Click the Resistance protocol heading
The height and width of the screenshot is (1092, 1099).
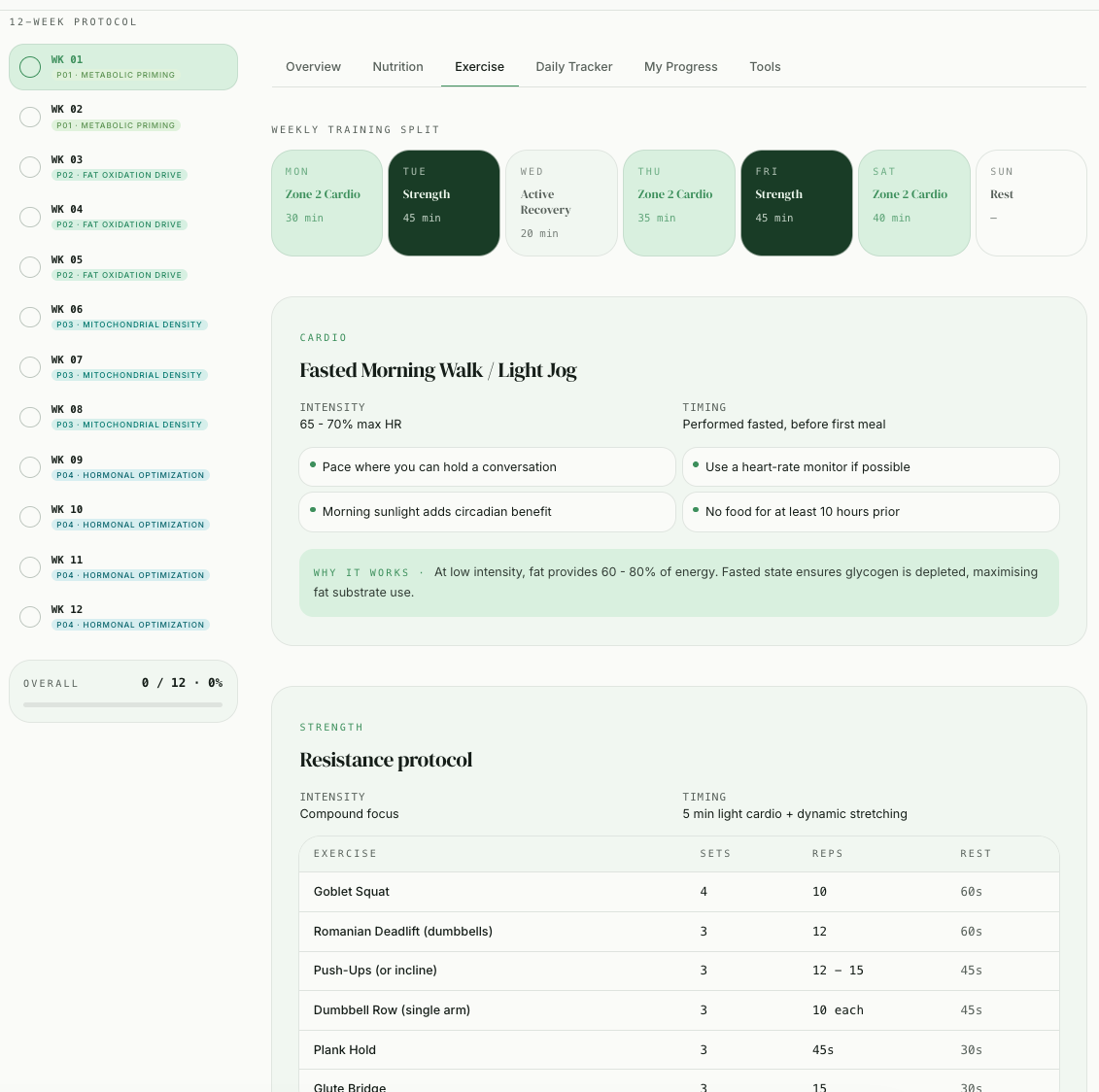386,760
